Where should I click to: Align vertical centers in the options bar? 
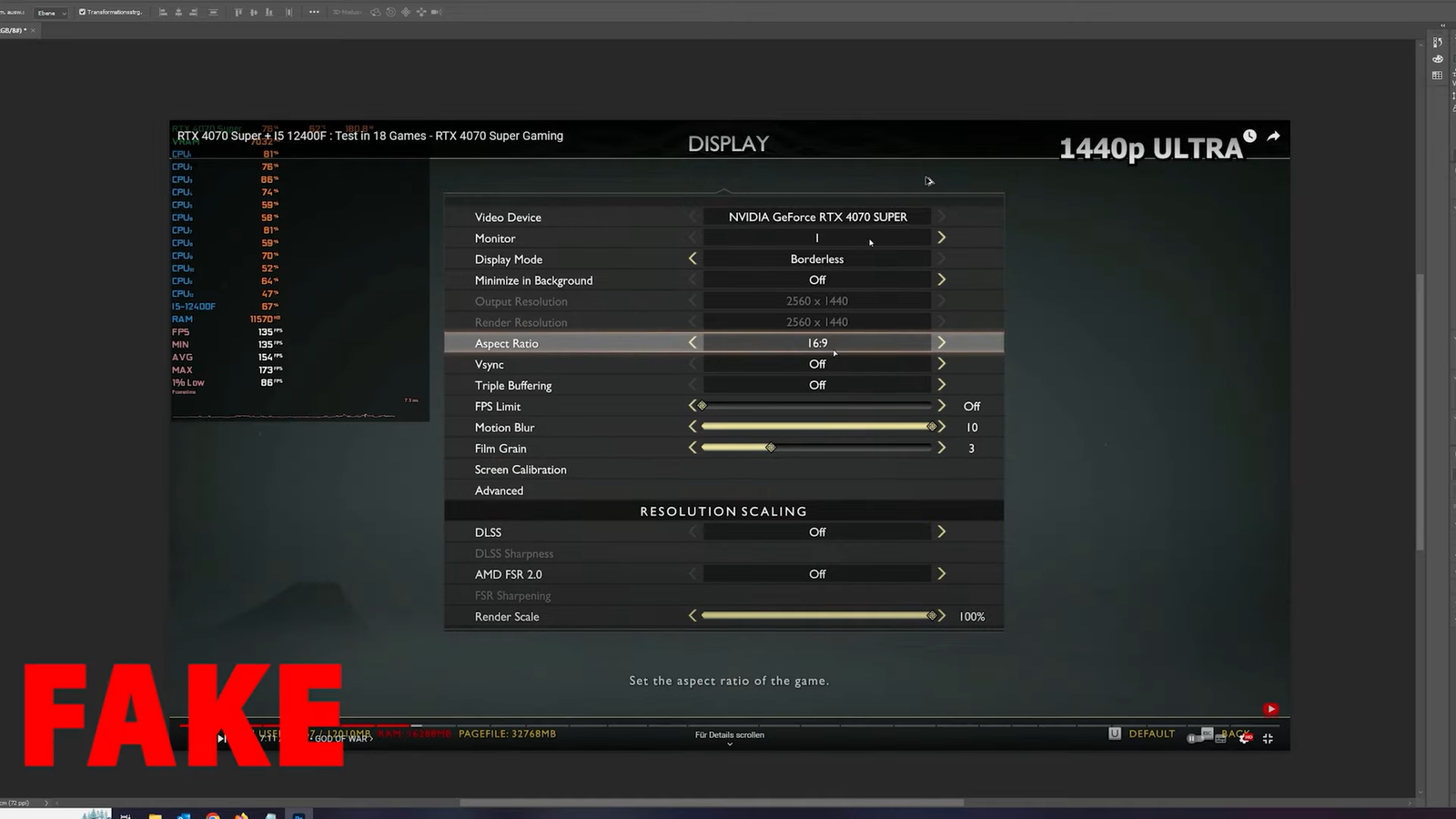pyautogui.click(x=254, y=12)
